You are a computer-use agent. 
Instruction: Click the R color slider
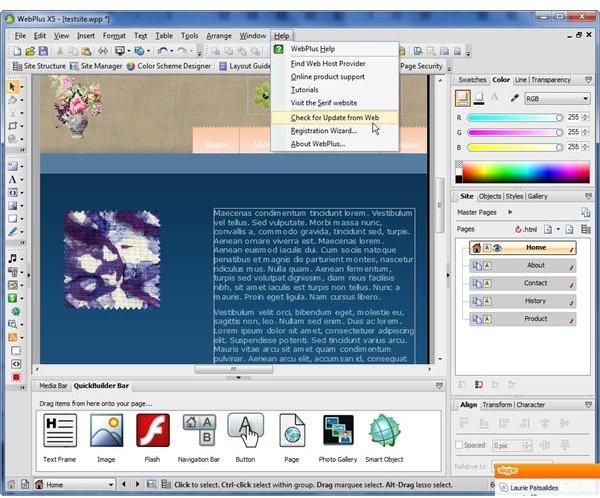tap(515, 118)
